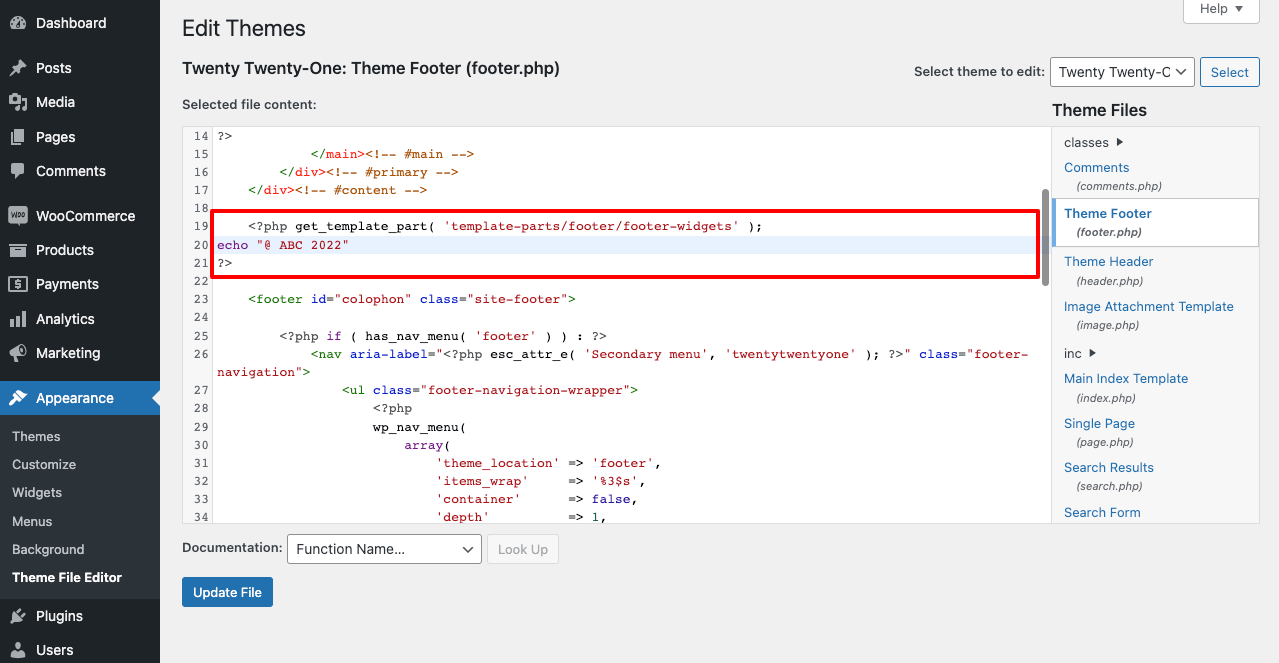Viewport: 1279px width, 663px height.
Task: Click the wp_nav_menu( code line
Action: (420, 427)
